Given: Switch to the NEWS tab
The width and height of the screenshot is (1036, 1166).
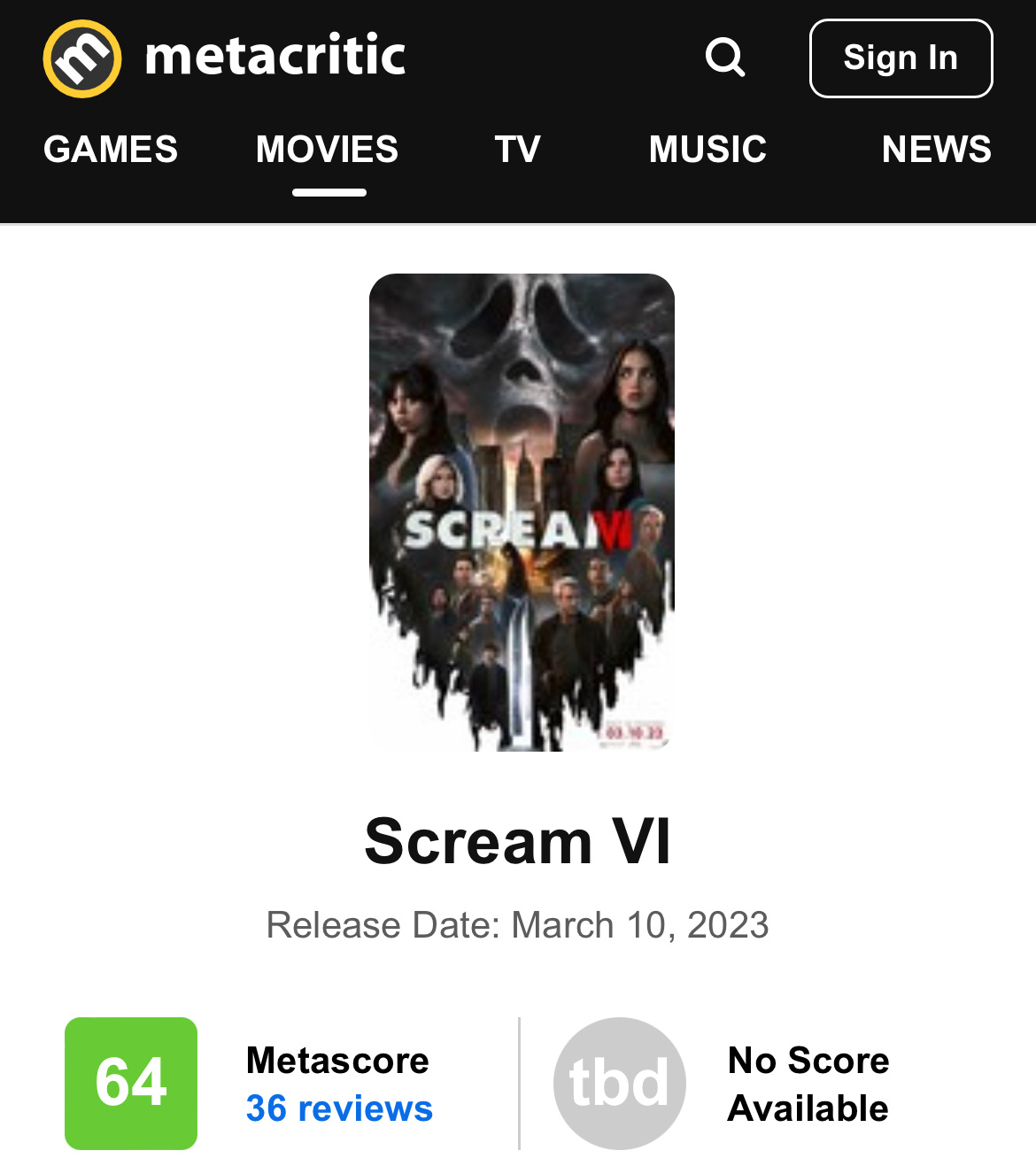Looking at the screenshot, I should point(937,149).
